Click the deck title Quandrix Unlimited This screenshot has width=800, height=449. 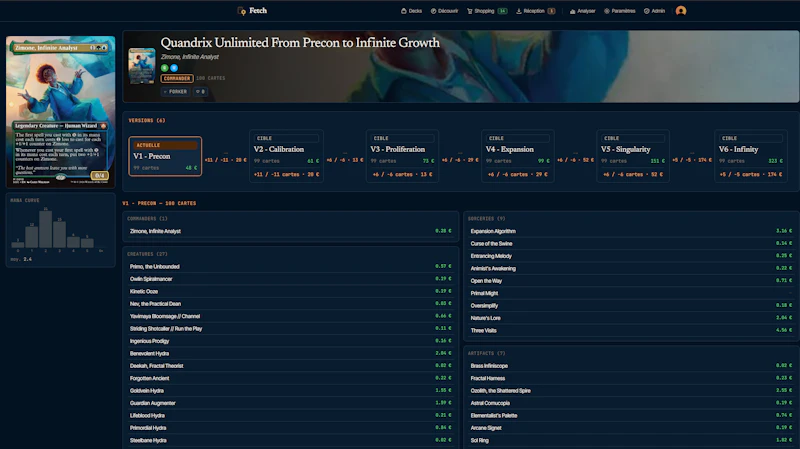pos(300,43)
